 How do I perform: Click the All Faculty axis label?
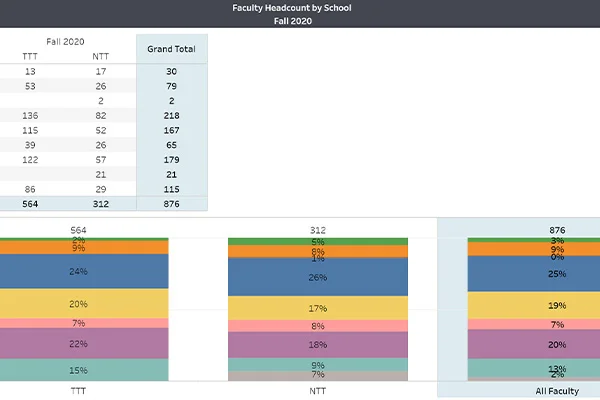pyautogui.click(x=557, y=392)
